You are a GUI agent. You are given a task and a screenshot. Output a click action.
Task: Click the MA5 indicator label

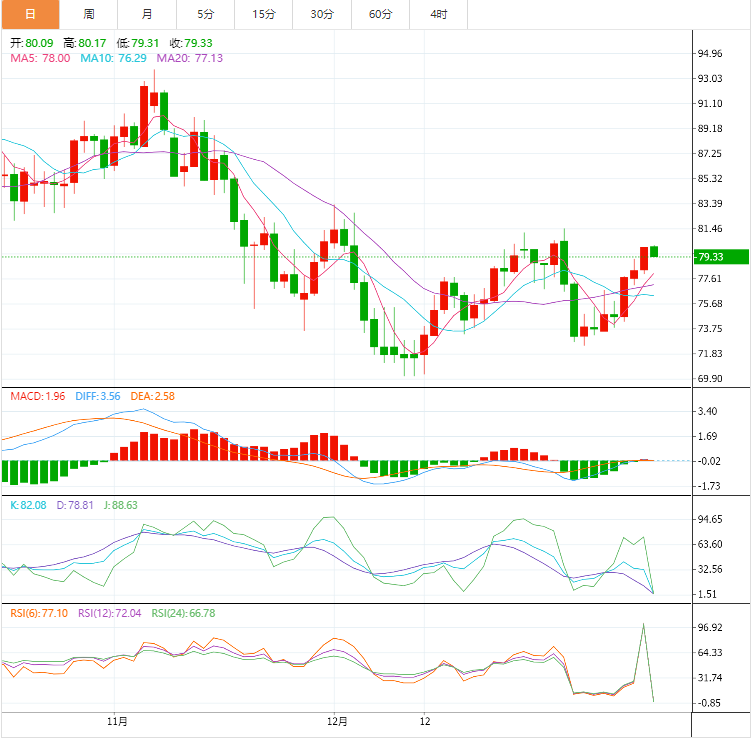click(x=40, y=58)
